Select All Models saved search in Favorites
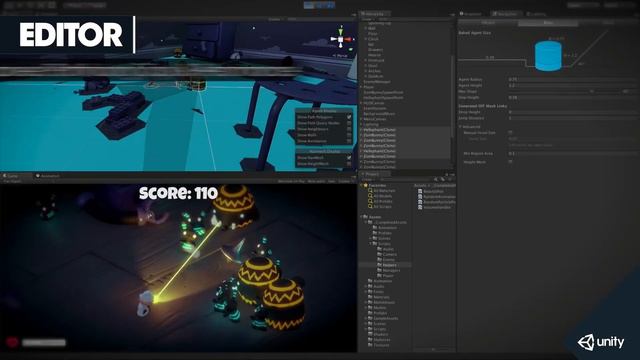The width and height of the screenshot is (640, 360). tap(382, 196)
